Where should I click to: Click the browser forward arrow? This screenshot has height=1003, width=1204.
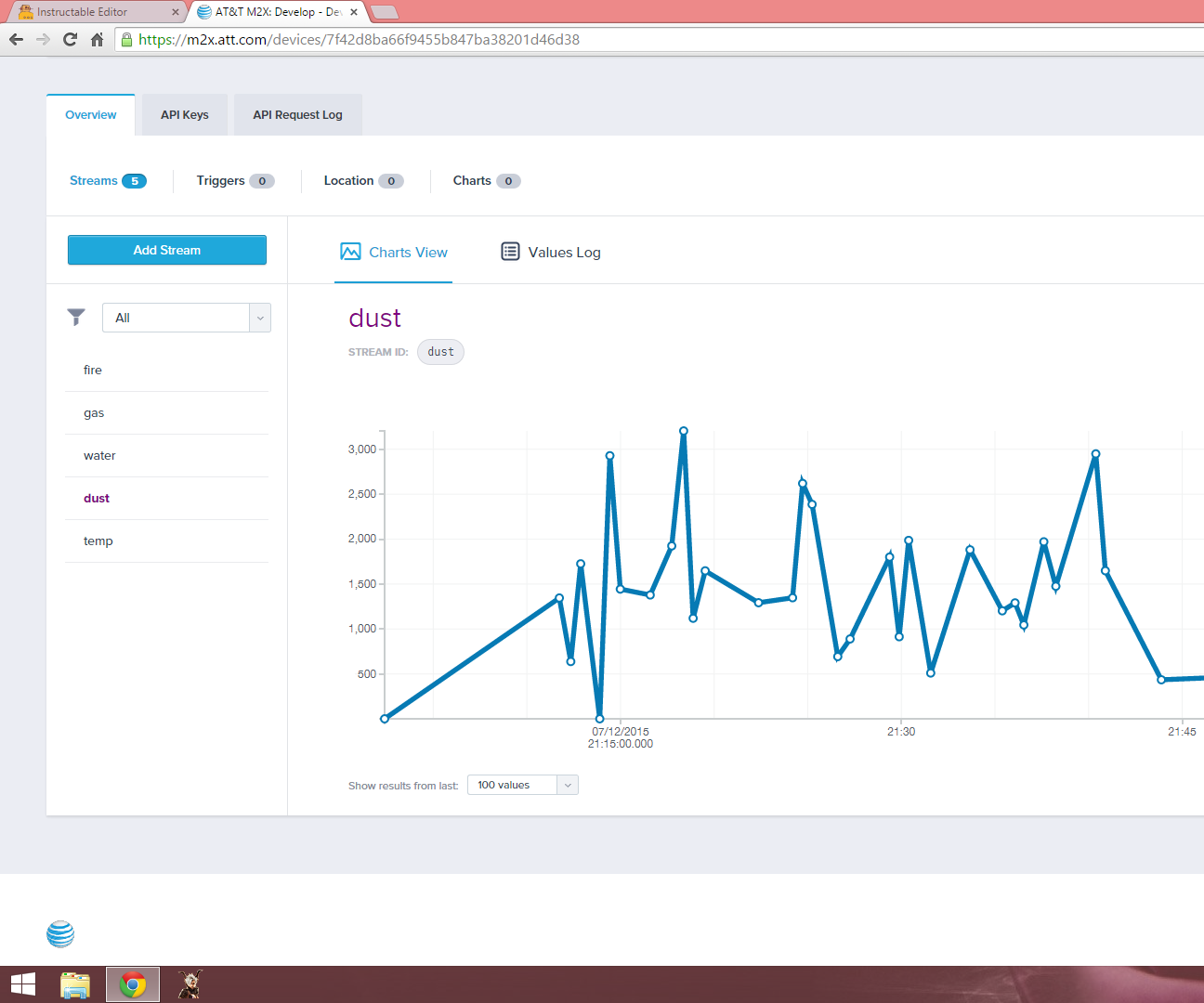(x=43, y=40)
